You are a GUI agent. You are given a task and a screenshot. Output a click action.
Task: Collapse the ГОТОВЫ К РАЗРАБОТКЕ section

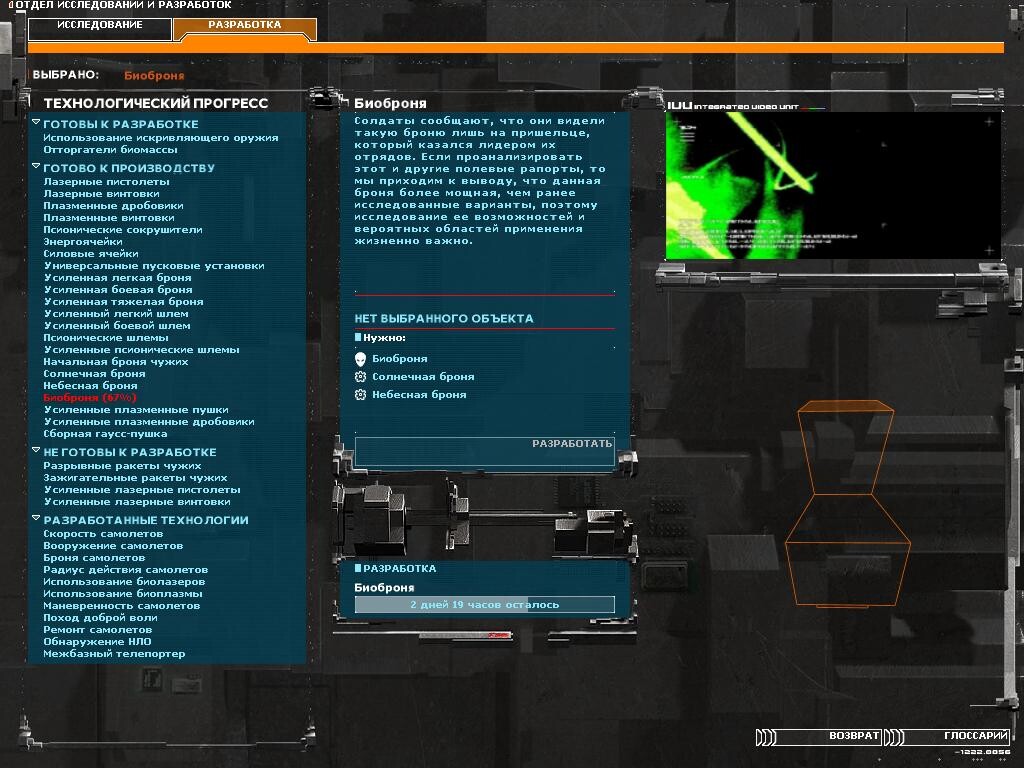pos(36,122)
